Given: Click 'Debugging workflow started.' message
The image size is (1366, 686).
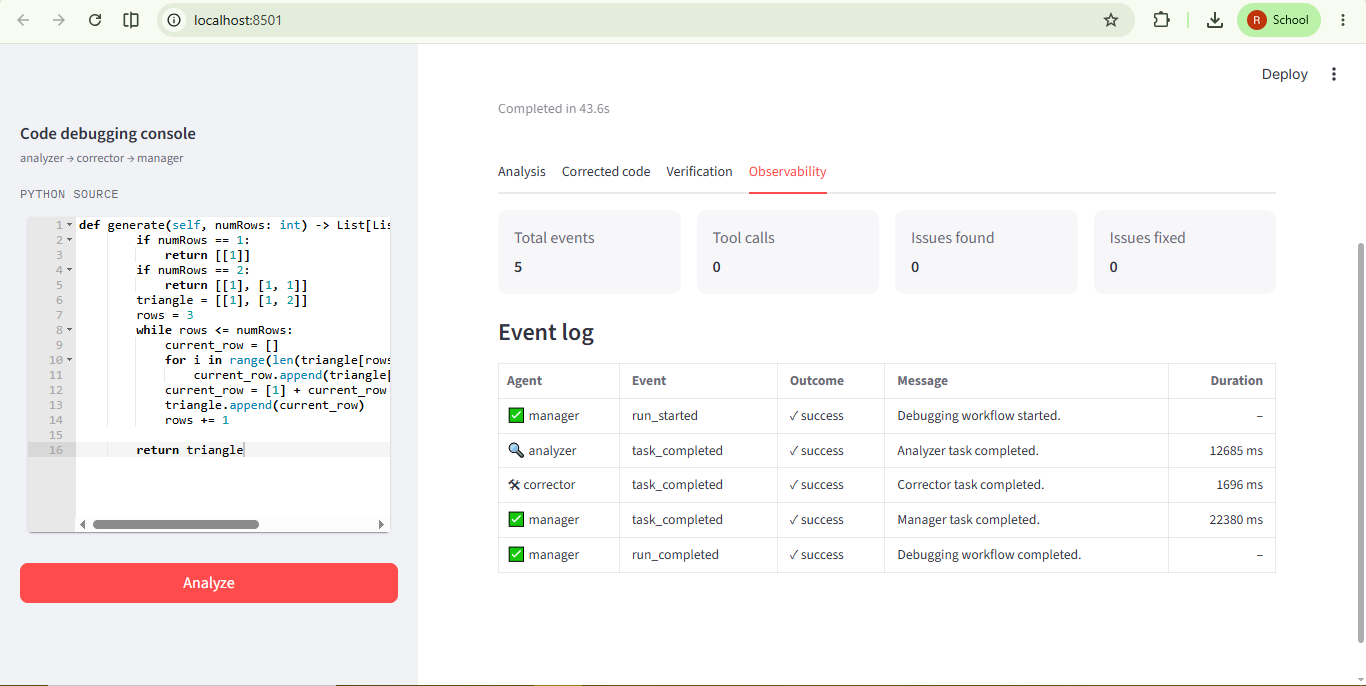Looking at the screenshot, I should (x=979, y=415).
